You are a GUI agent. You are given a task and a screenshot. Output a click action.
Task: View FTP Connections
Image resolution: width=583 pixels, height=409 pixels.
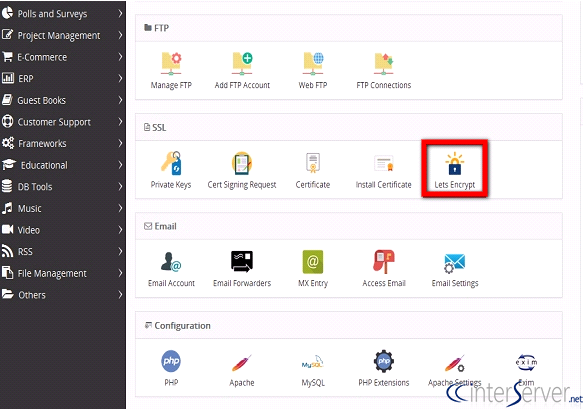point(384,64)
